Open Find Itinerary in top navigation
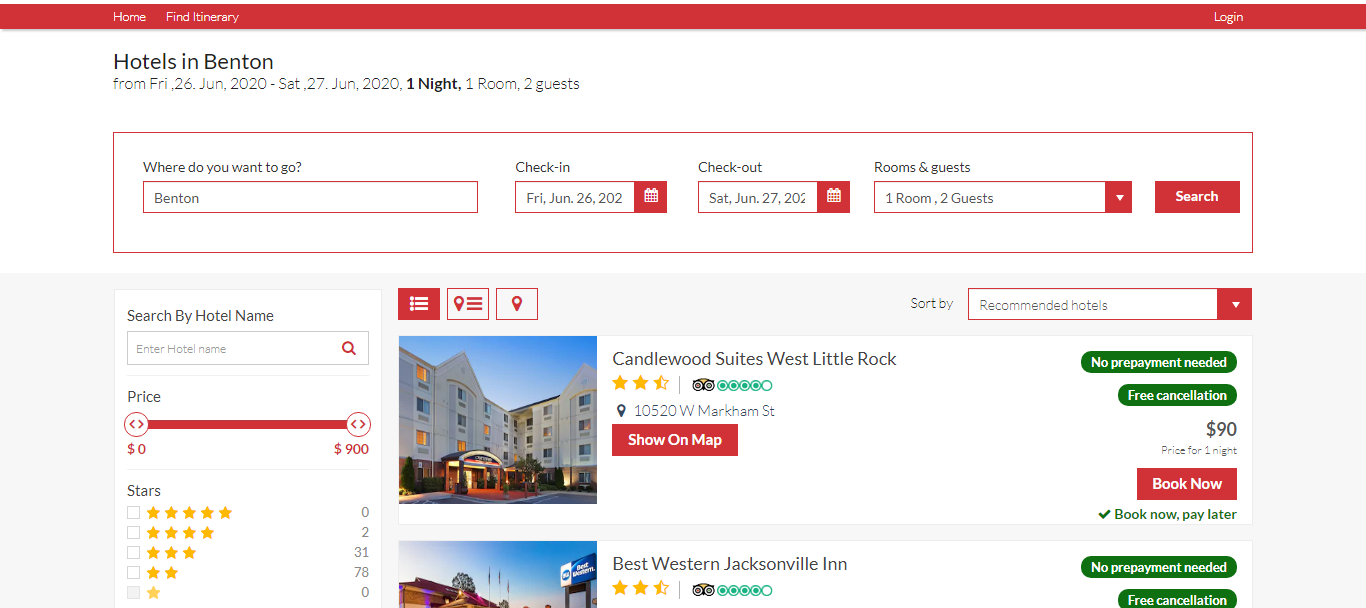The width and height of the screenshot is (1366, 608). pos(202,17)
